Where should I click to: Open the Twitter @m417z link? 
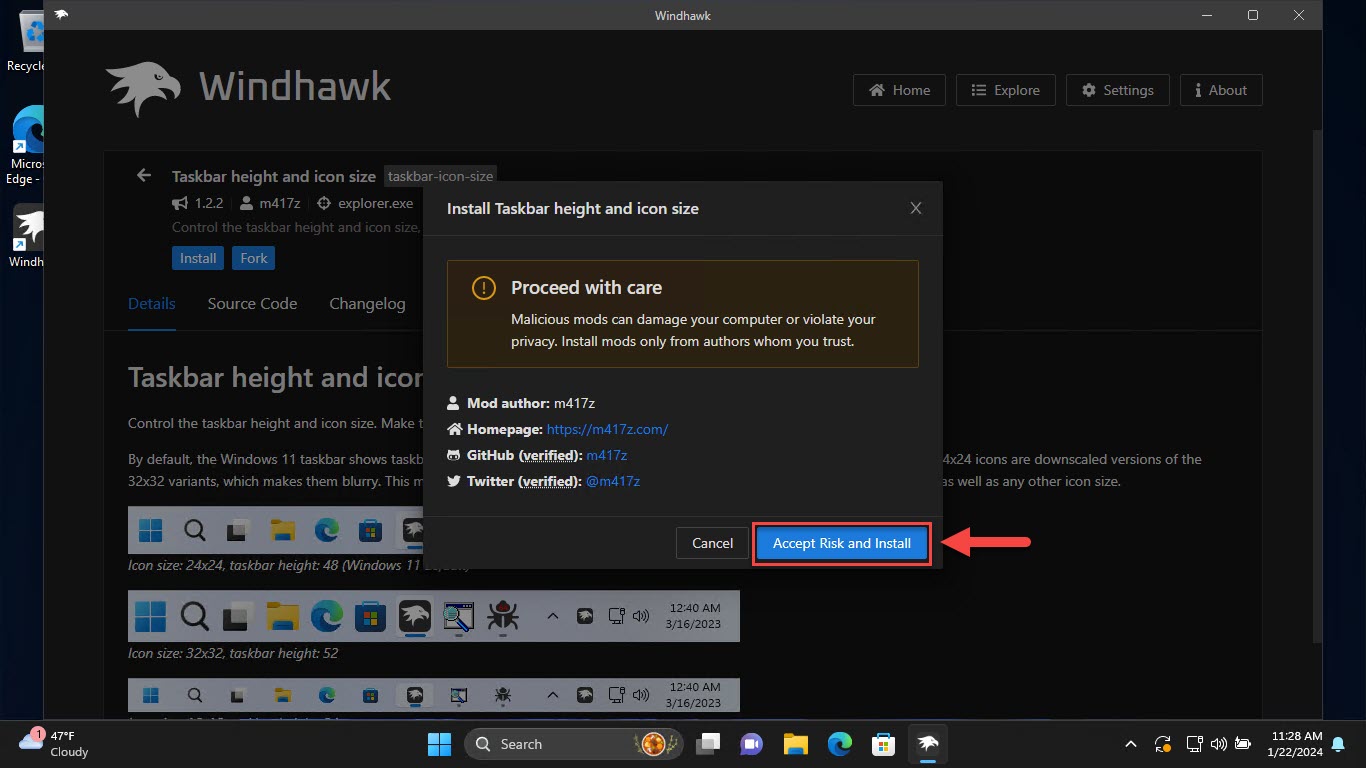click(613, 481)
